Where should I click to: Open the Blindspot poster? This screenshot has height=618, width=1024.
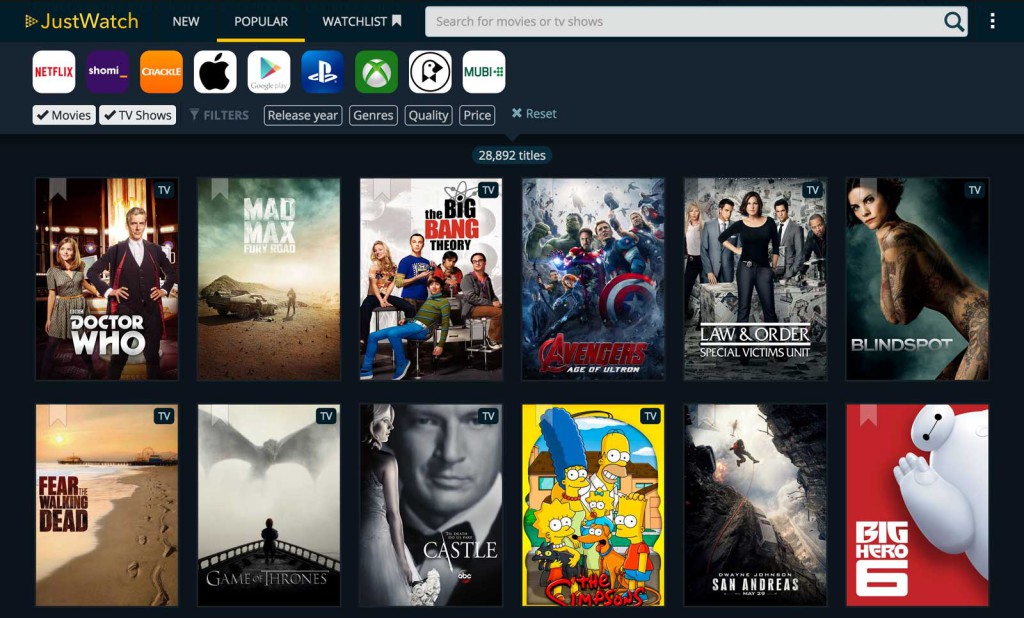click(918, 279)
